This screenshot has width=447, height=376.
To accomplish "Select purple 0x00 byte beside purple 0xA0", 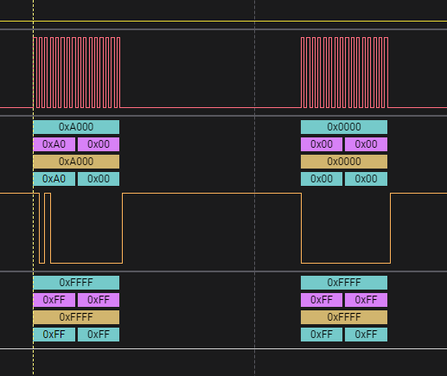I will click(98, 144).
